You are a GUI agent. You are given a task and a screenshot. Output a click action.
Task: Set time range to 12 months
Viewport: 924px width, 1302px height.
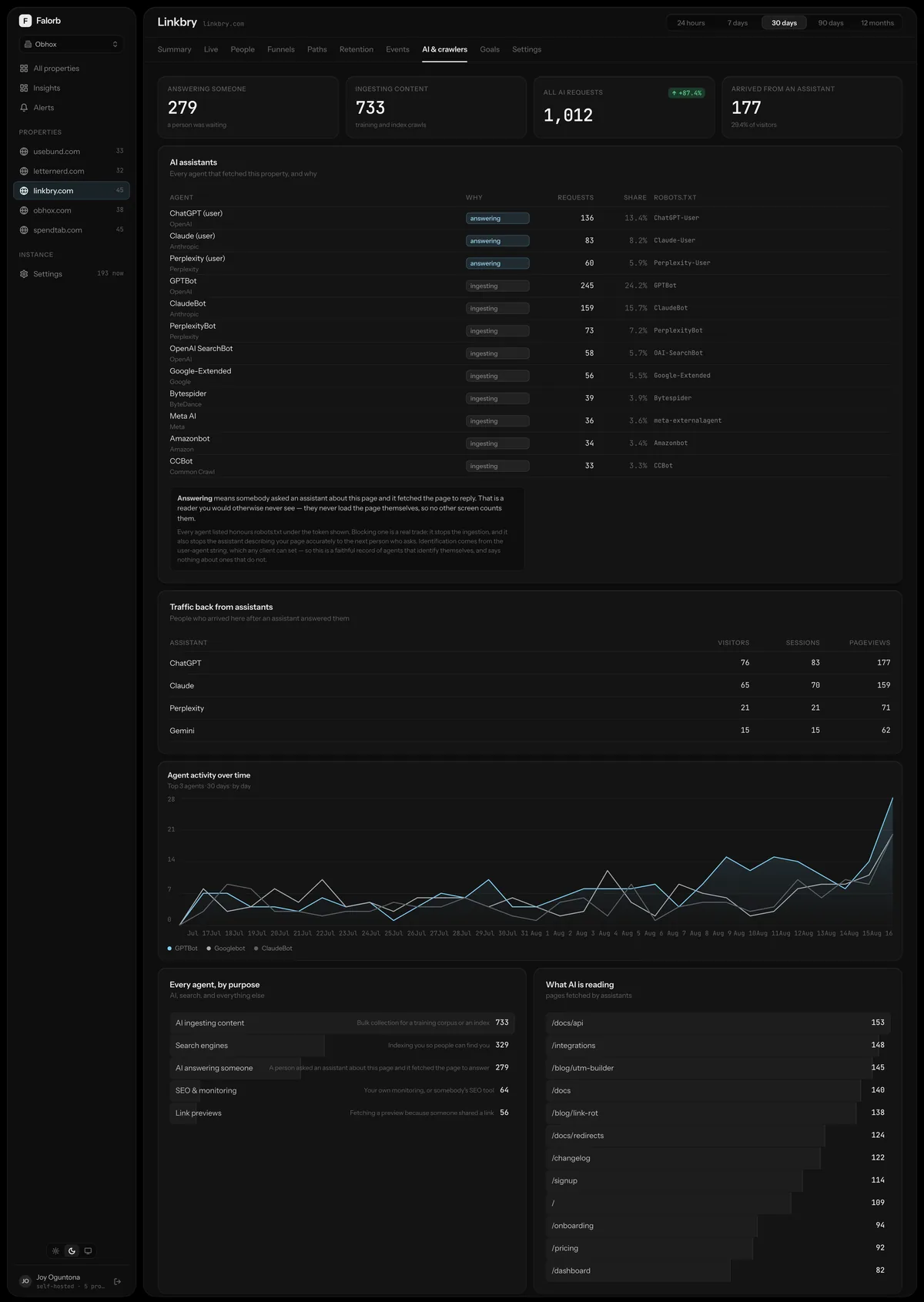[x=878, y=23]
